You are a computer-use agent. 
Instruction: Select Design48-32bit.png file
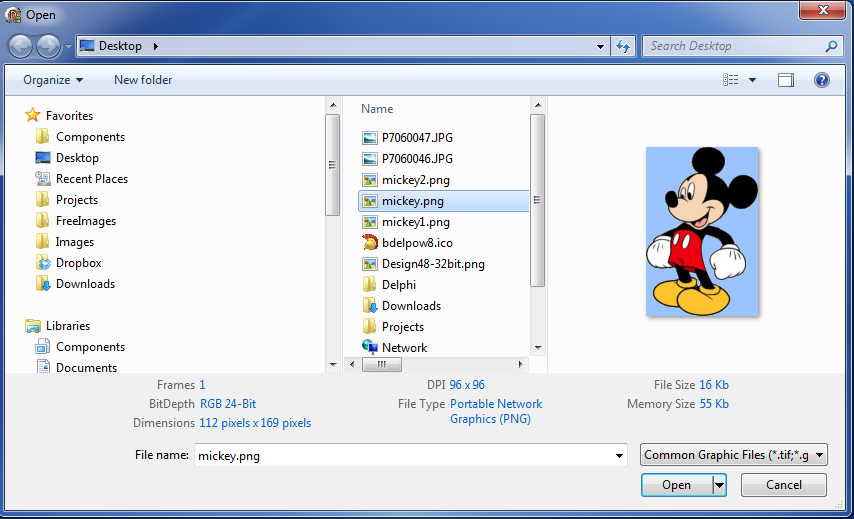click(423, 264)
